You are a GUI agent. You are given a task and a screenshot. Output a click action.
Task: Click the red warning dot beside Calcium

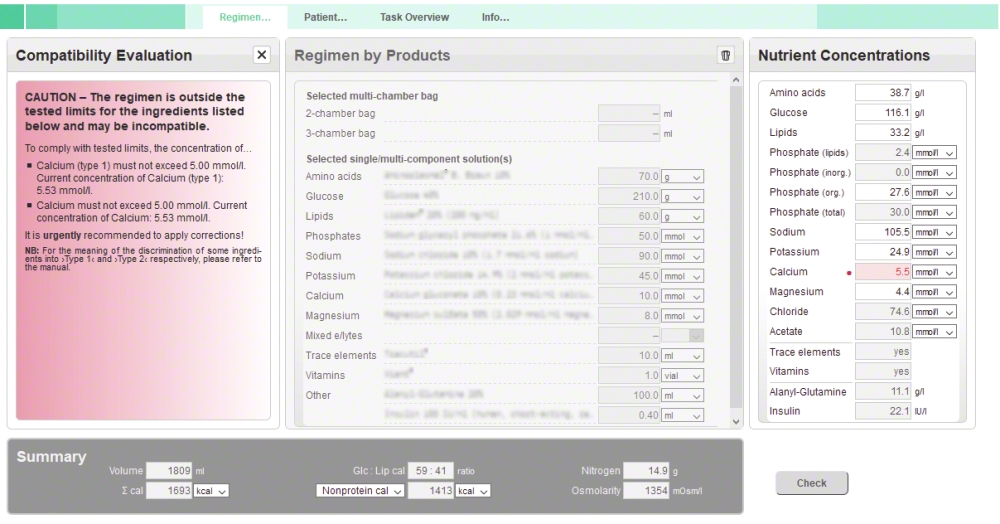tap(848, 272)
